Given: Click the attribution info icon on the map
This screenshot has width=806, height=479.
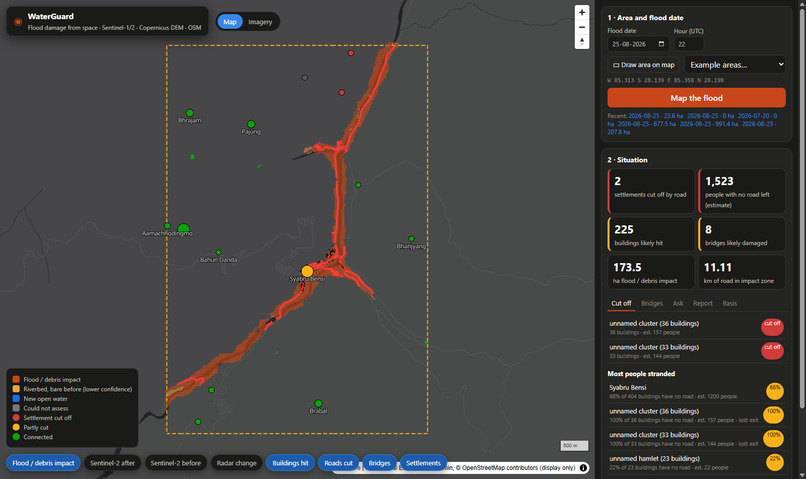Looking at the screenshot, I should 583,468.
